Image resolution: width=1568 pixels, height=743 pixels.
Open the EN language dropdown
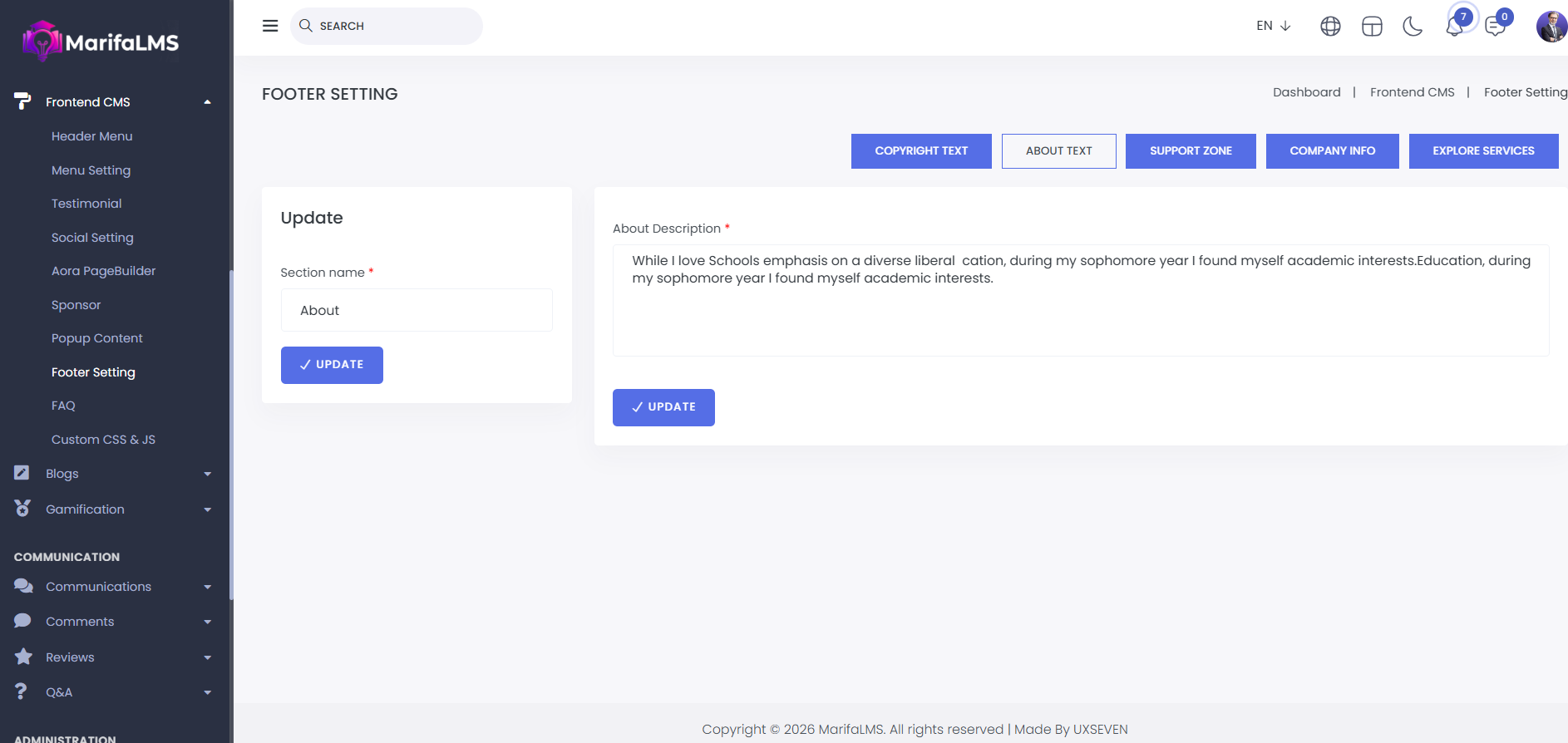click(x=1273, y=26)
